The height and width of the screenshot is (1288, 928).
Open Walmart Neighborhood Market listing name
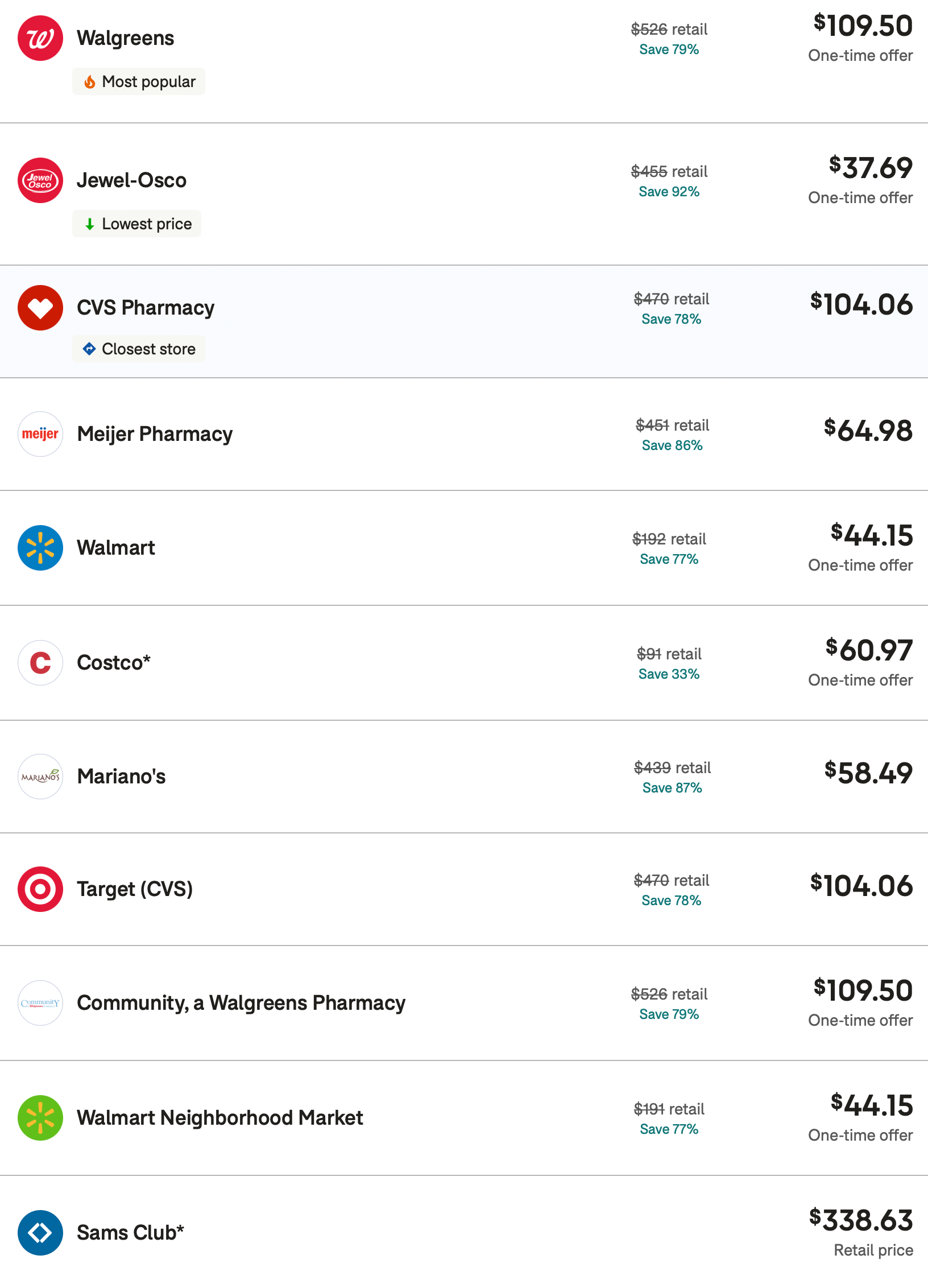(219, 1118)
